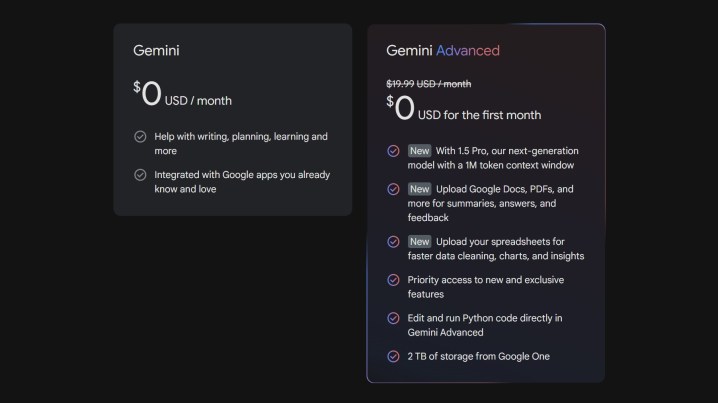Click checkmark icon beside Priority access feature
Image resolution: width=718 pixels, height=403 pixels.
click(x=393, y=280)
